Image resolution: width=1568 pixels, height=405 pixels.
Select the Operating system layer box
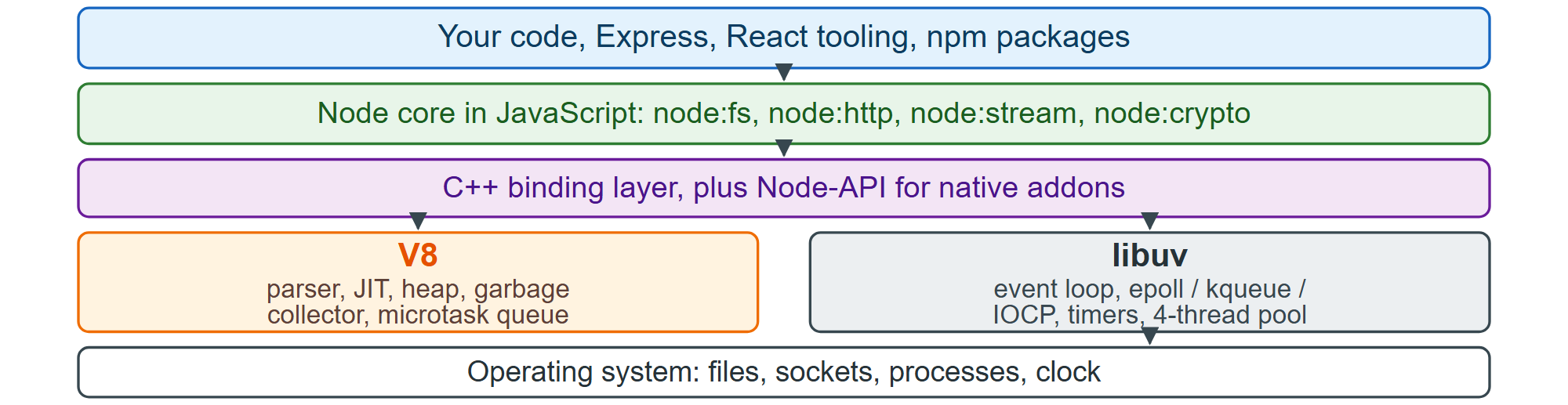click(783, 372)
